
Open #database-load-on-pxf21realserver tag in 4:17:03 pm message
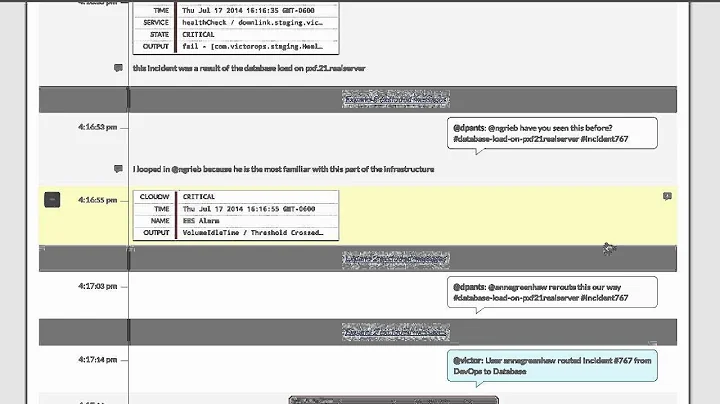(x=516, y=297)
